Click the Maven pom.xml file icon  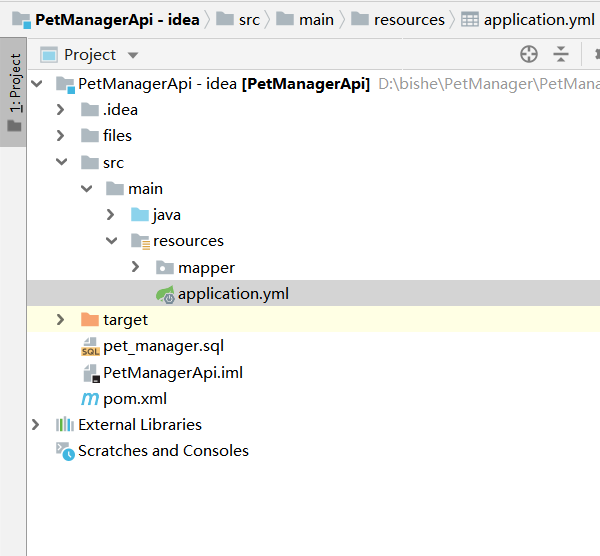pos(90,399)
